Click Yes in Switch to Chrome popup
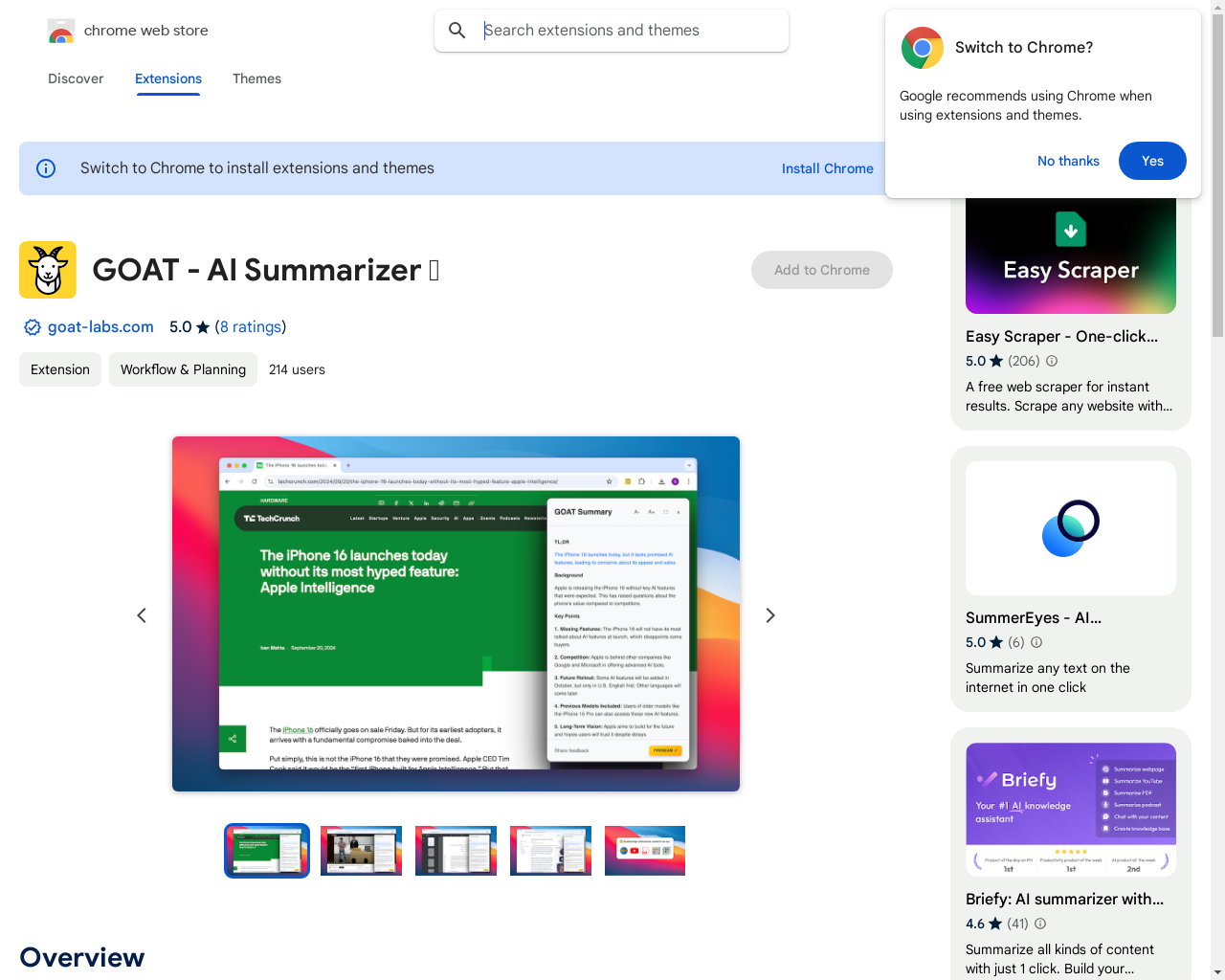Image resolution: width=1225 pixels, height=980 pixels. [1152, 161]
